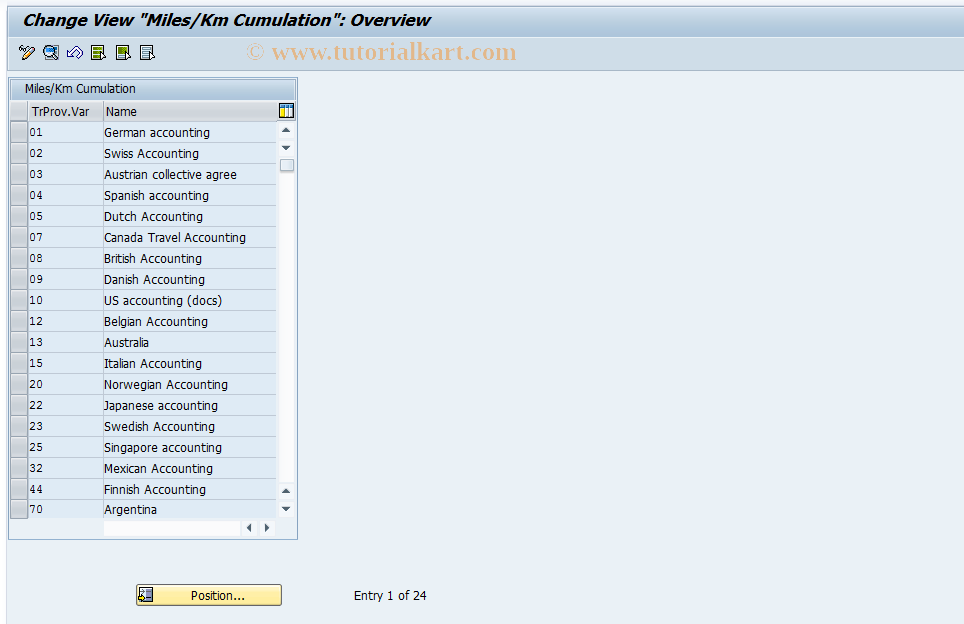Click horizontal scroll right arrow
The width and height of the screenshot is (964, 624).
pyautogui.click(x=267, y=527)
